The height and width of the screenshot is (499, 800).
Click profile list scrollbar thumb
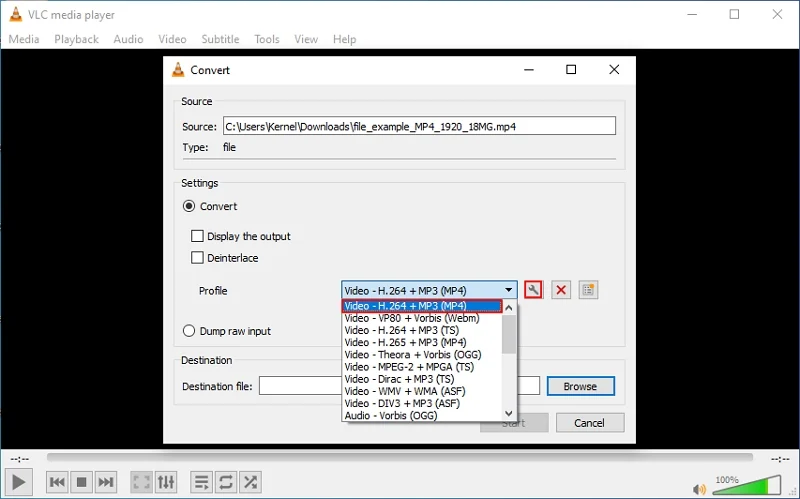click(509, 334)
